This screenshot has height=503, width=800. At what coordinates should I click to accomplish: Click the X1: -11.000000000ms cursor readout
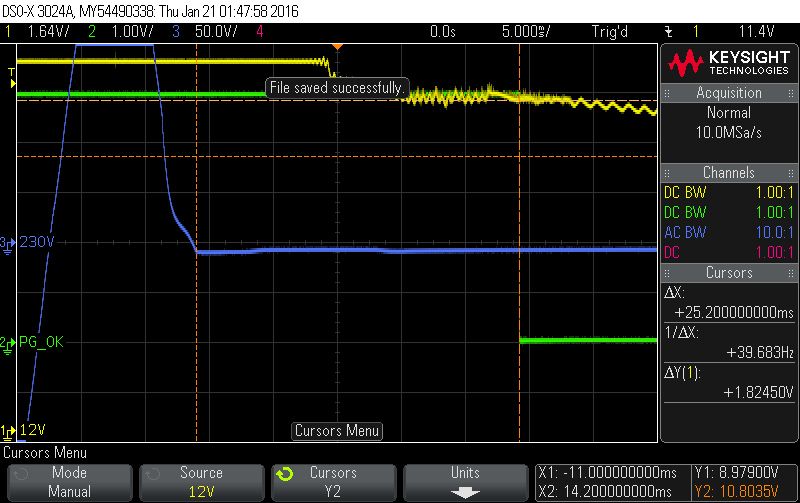pyautogui.click(x=608, y=473)
